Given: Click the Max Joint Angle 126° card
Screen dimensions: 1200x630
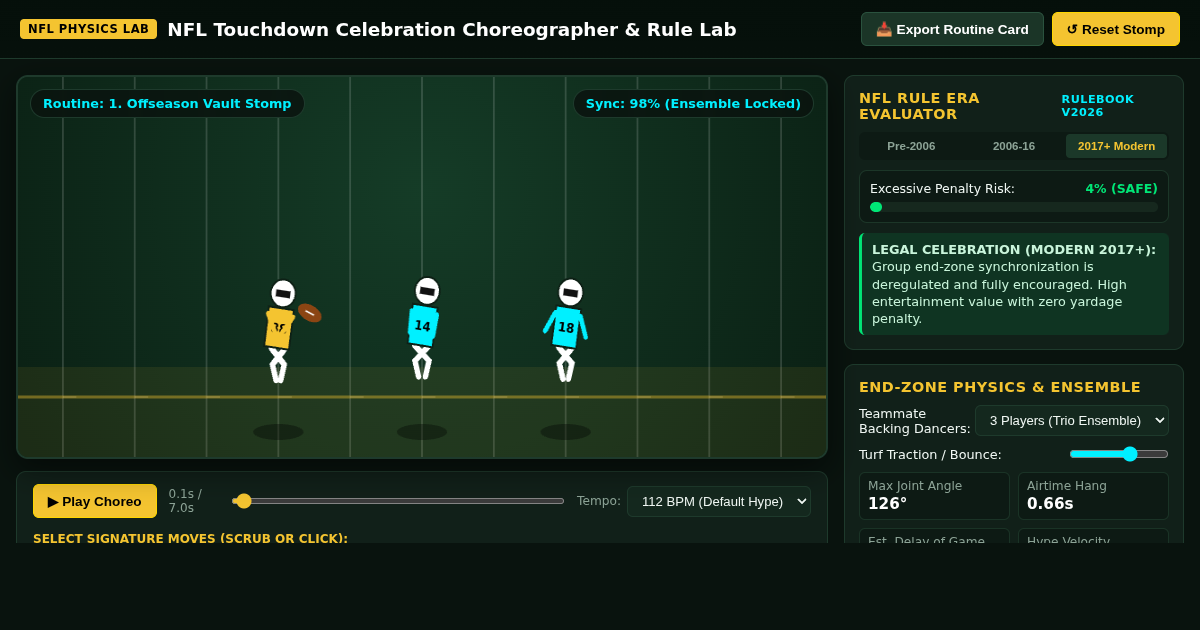Looking at the screenshot, I should pos(934,496).
